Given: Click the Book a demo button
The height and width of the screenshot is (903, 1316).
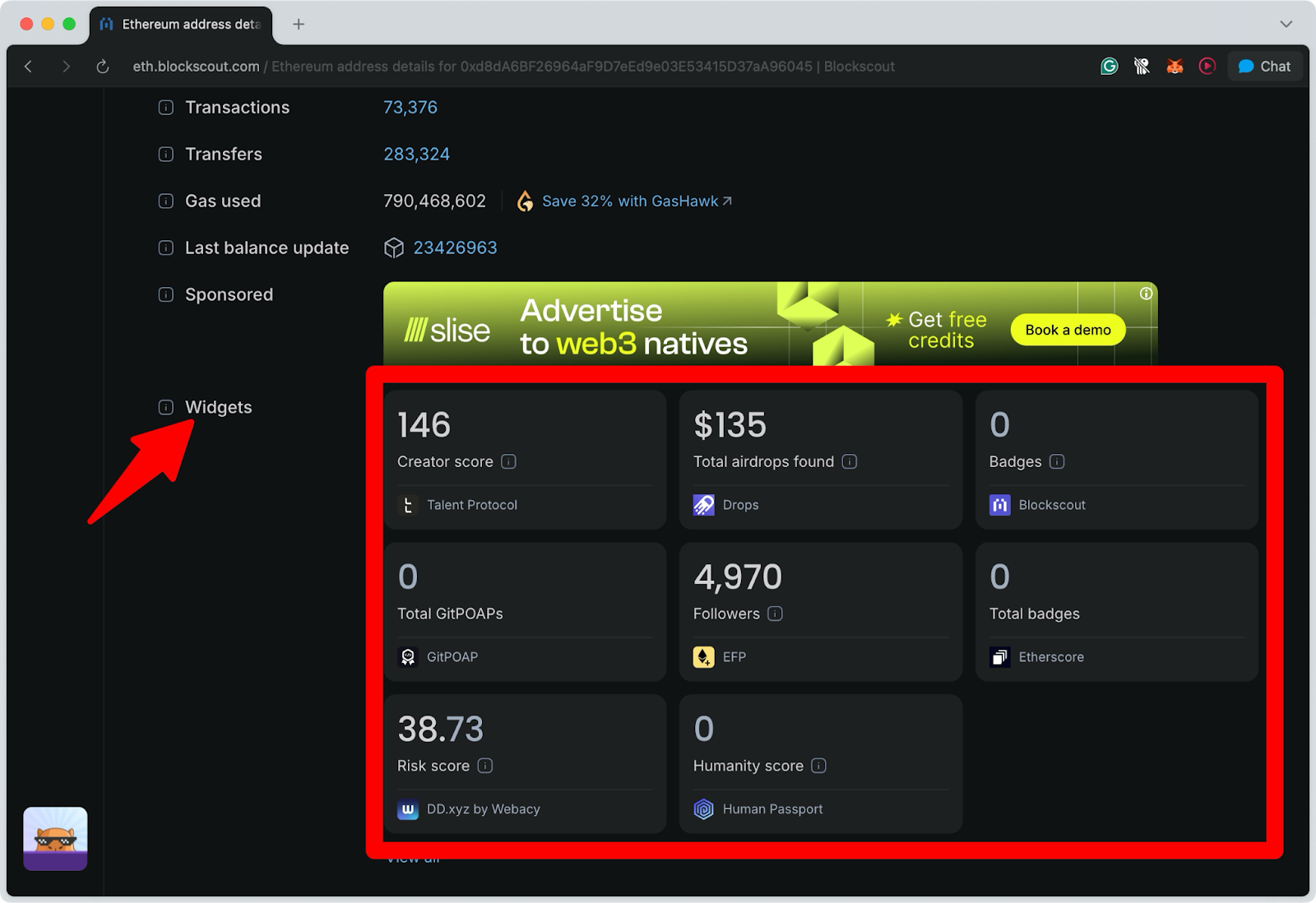Looking at the screenshot, I should tap(1067, 329).
